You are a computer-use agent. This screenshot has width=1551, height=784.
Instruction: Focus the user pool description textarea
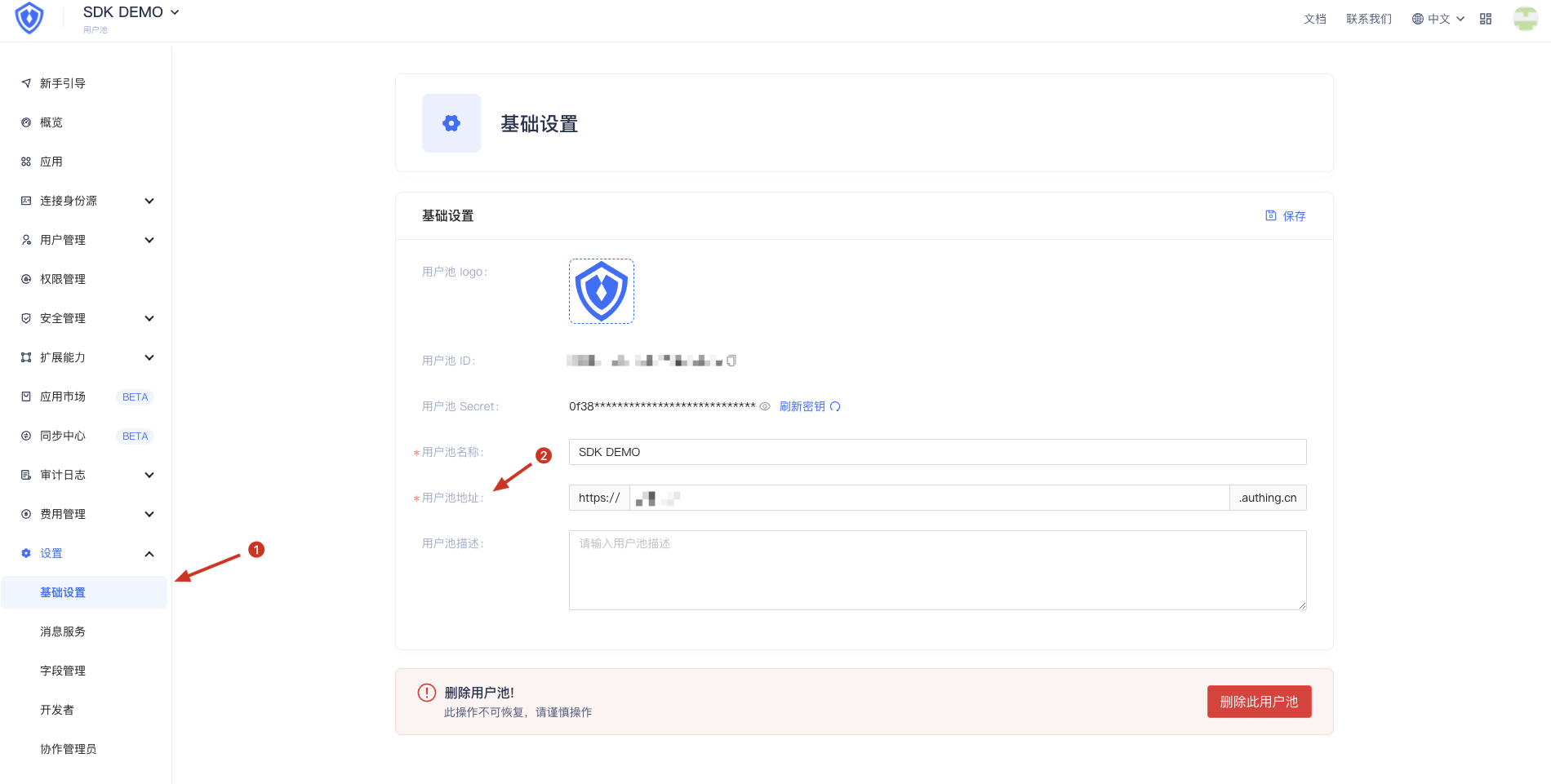point(937,570)
